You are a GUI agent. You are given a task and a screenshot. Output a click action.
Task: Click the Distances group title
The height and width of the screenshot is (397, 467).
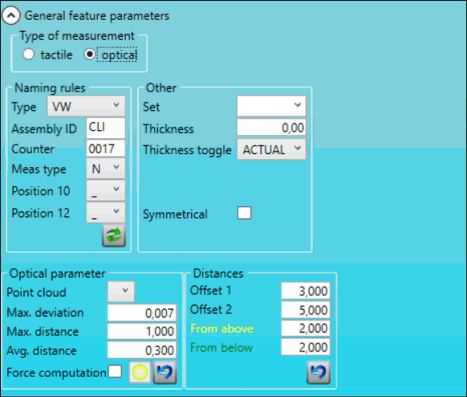pos(218,273)
